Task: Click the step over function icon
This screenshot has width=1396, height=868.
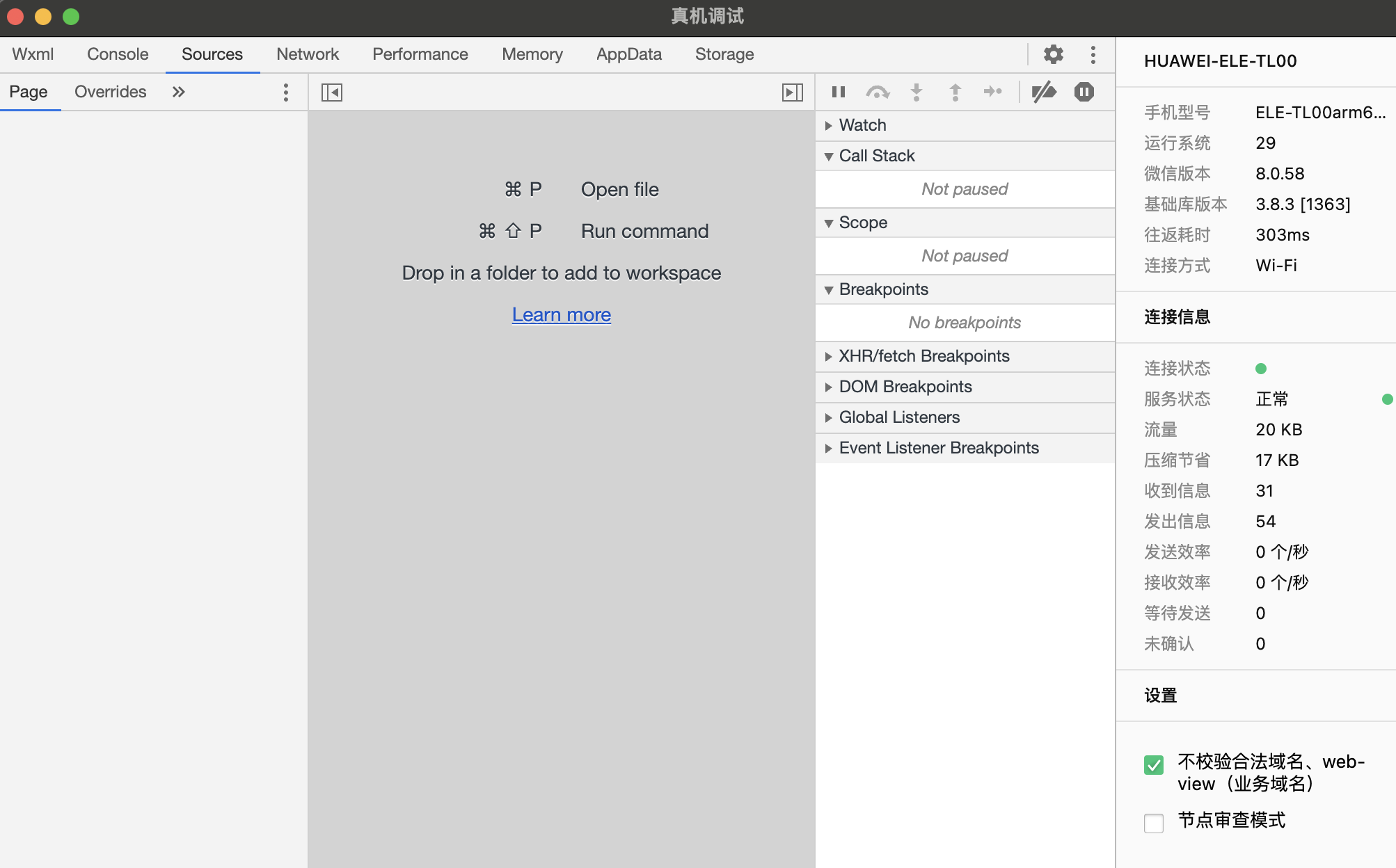Action: [x=878, y=92]
